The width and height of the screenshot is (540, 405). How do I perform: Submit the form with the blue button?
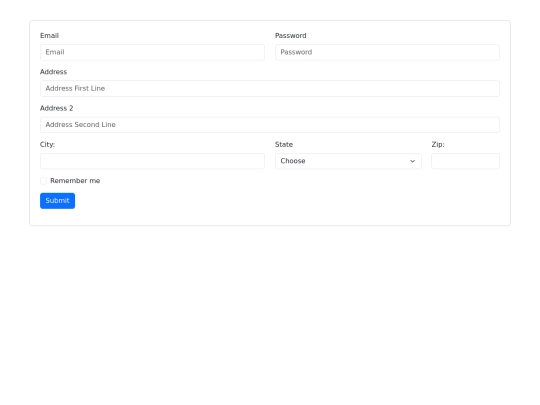[58, 201]
